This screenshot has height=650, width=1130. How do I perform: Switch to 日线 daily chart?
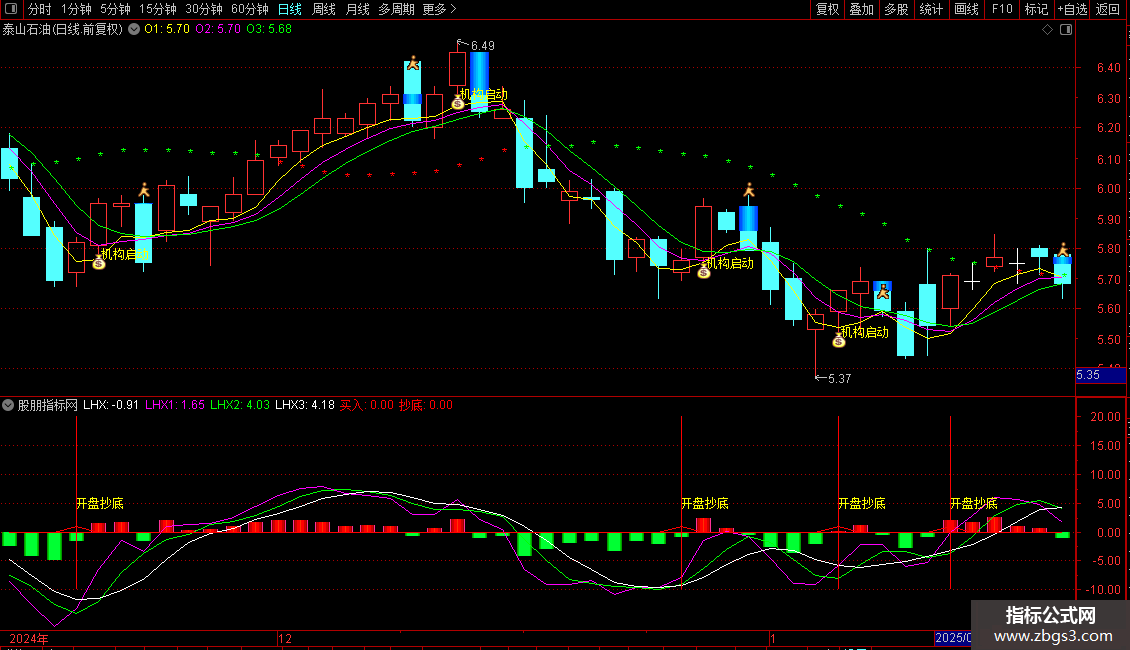(290, 9)
